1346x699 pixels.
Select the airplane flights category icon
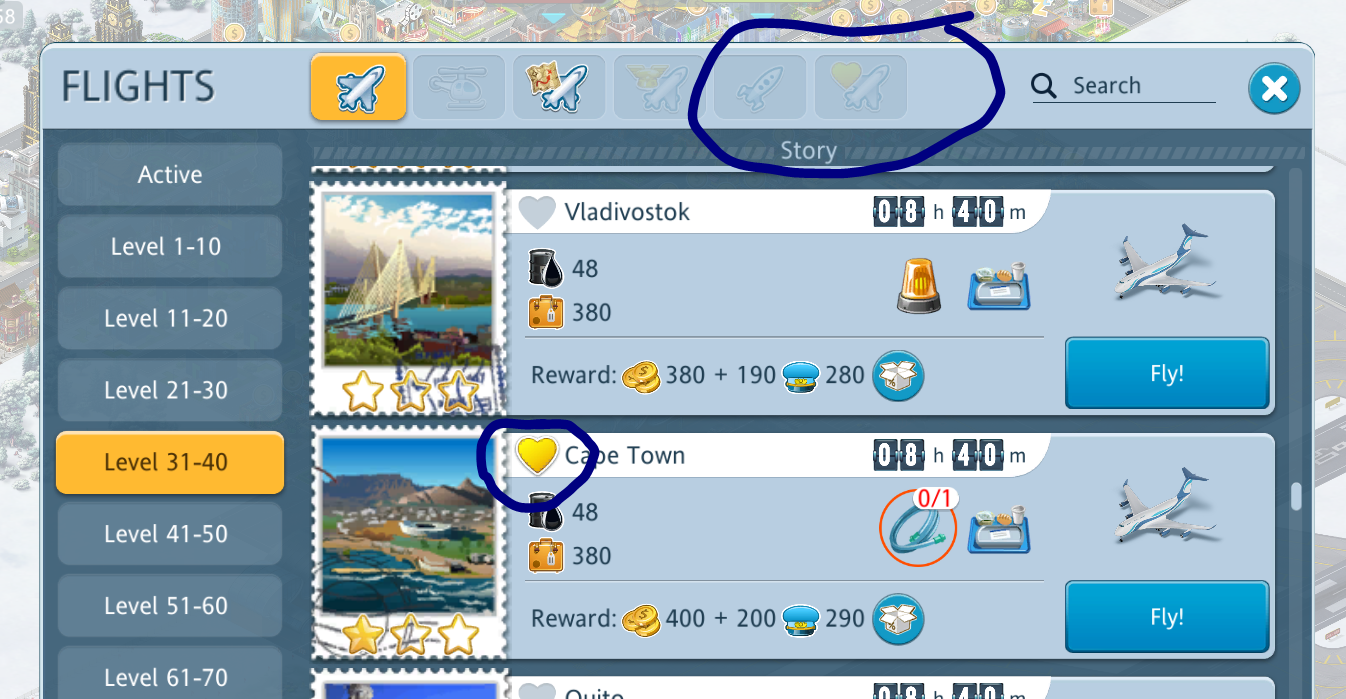point(358,87)
